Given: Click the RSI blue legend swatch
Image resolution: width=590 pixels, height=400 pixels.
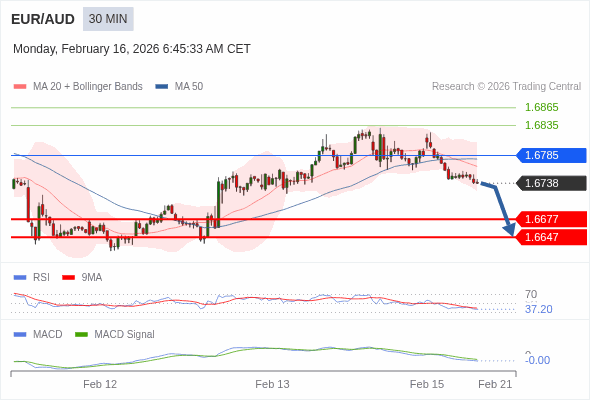Looking at the screenshot, I should (x=20, y=278).
